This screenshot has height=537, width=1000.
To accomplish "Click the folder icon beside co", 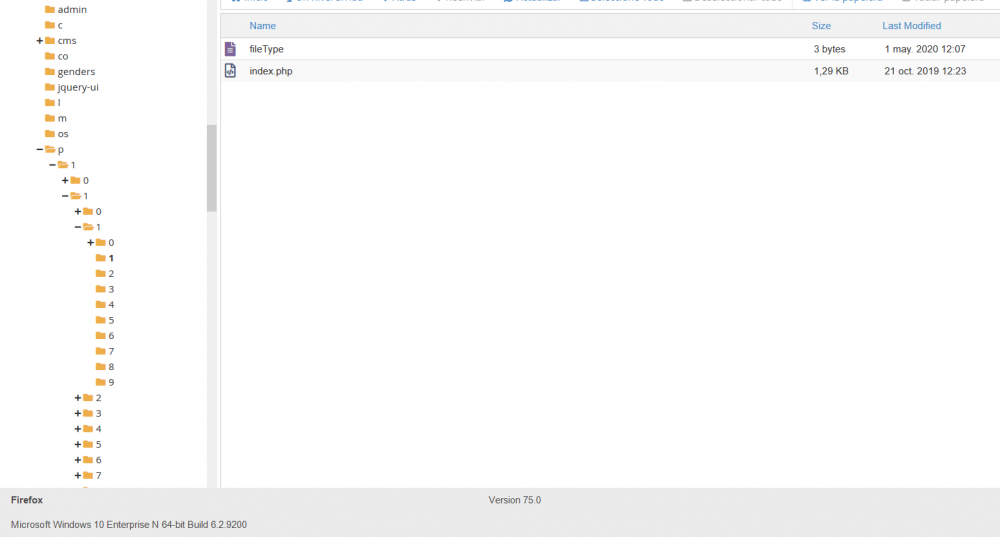I will [x=50, y=56].
